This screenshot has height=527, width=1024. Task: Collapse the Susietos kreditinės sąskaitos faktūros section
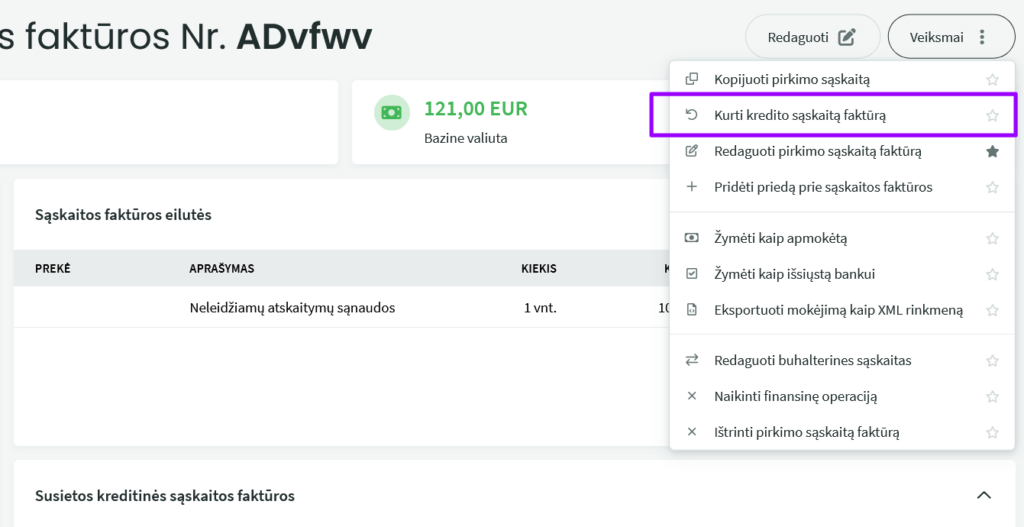983,495
